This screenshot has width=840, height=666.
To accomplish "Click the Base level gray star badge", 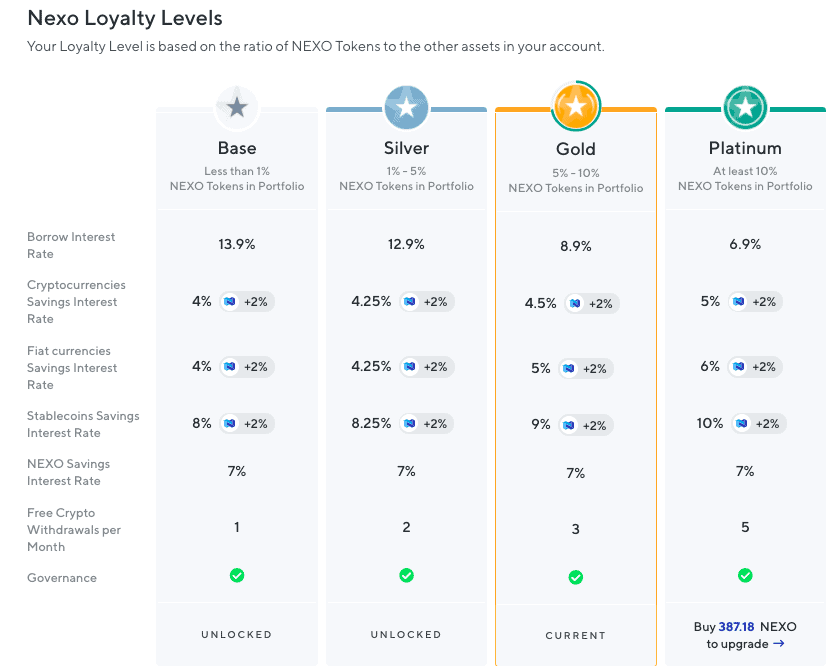I will [237, 108].
